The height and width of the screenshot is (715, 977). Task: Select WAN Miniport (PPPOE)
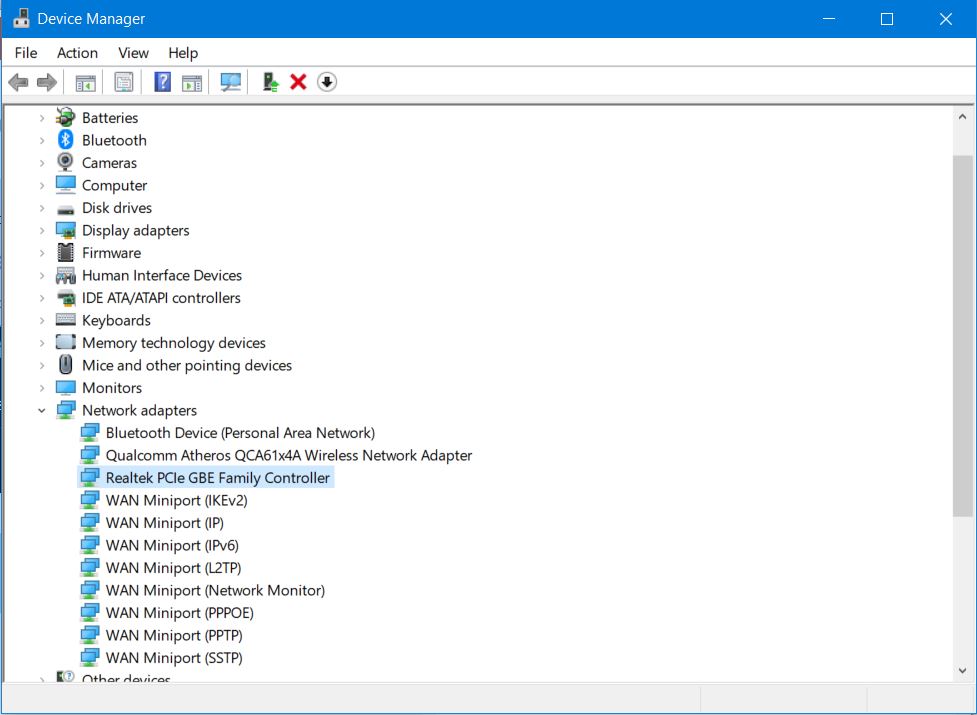click(x=179, y=613)
